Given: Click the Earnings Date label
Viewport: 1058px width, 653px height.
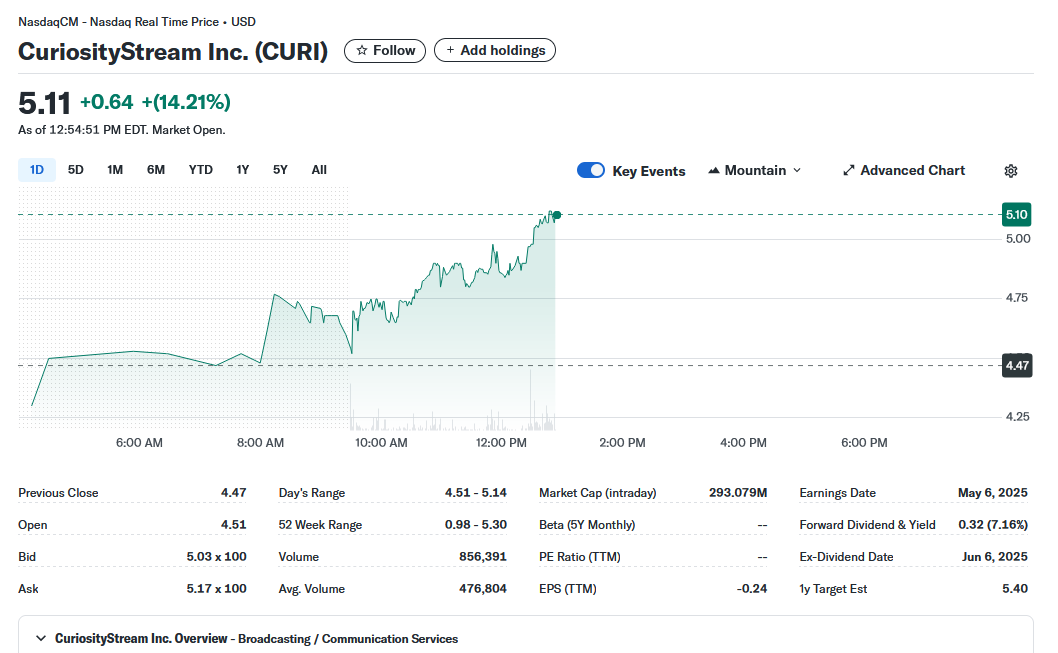Looking at the screenshot, I should [x=837, y=493].
